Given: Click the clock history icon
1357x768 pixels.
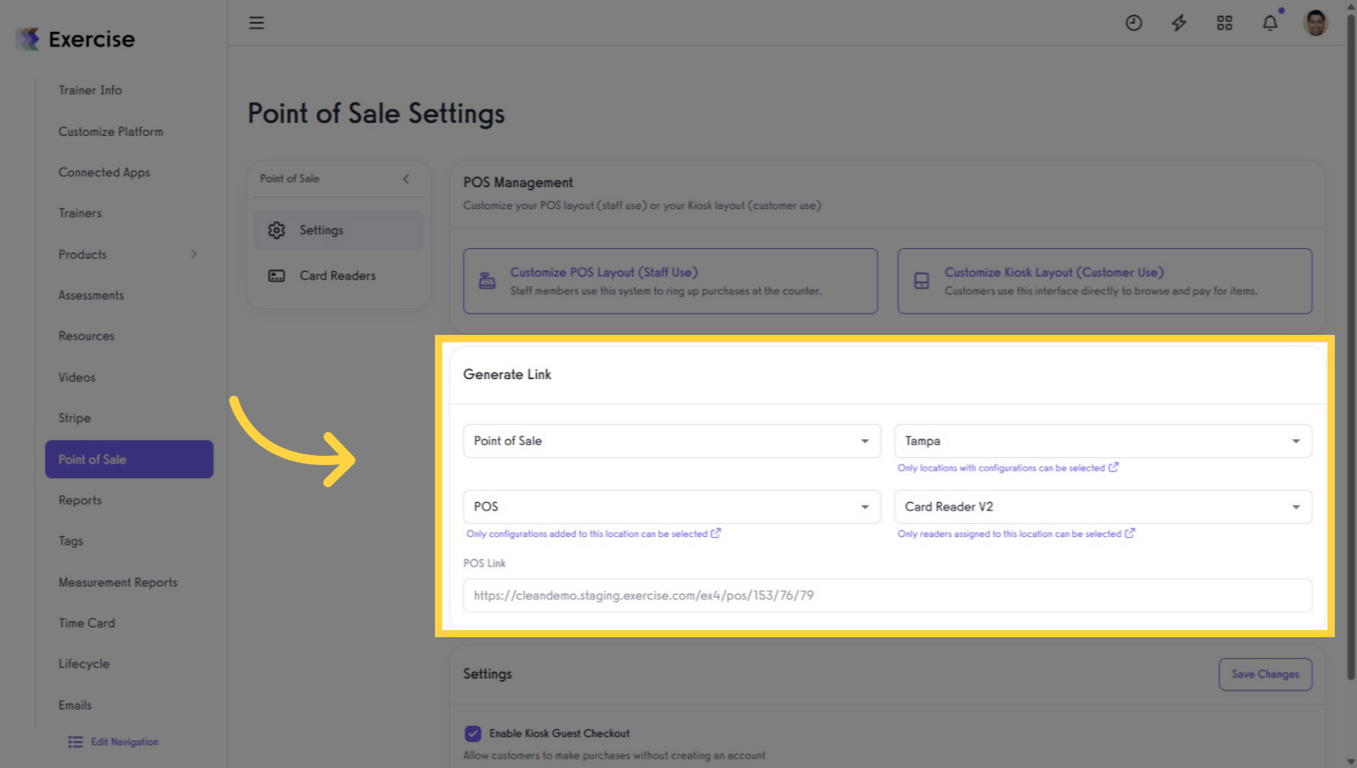Looking at the screenshot, I should coord(1133,22).
